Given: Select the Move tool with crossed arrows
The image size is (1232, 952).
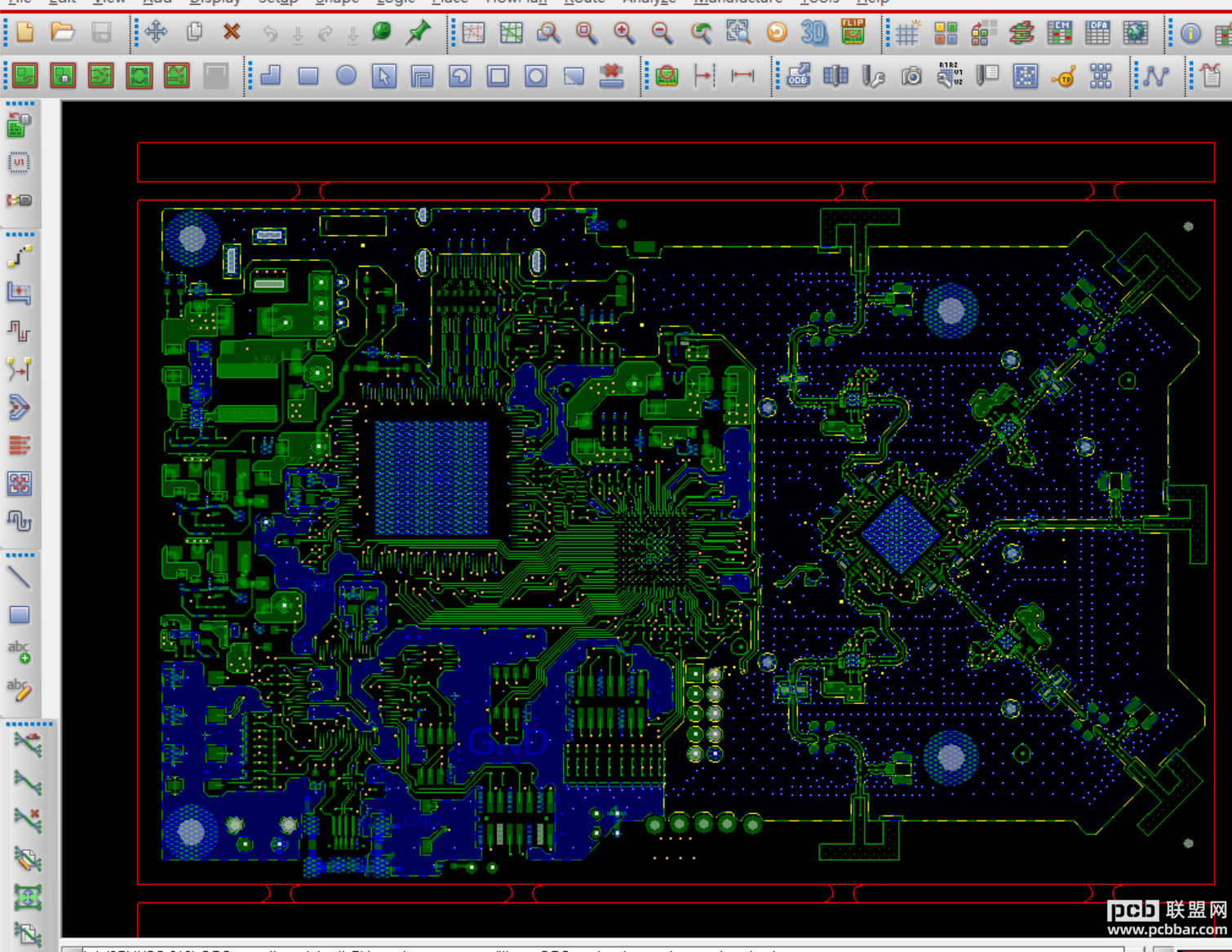Looking at the screenshot, I should point(156,33).
